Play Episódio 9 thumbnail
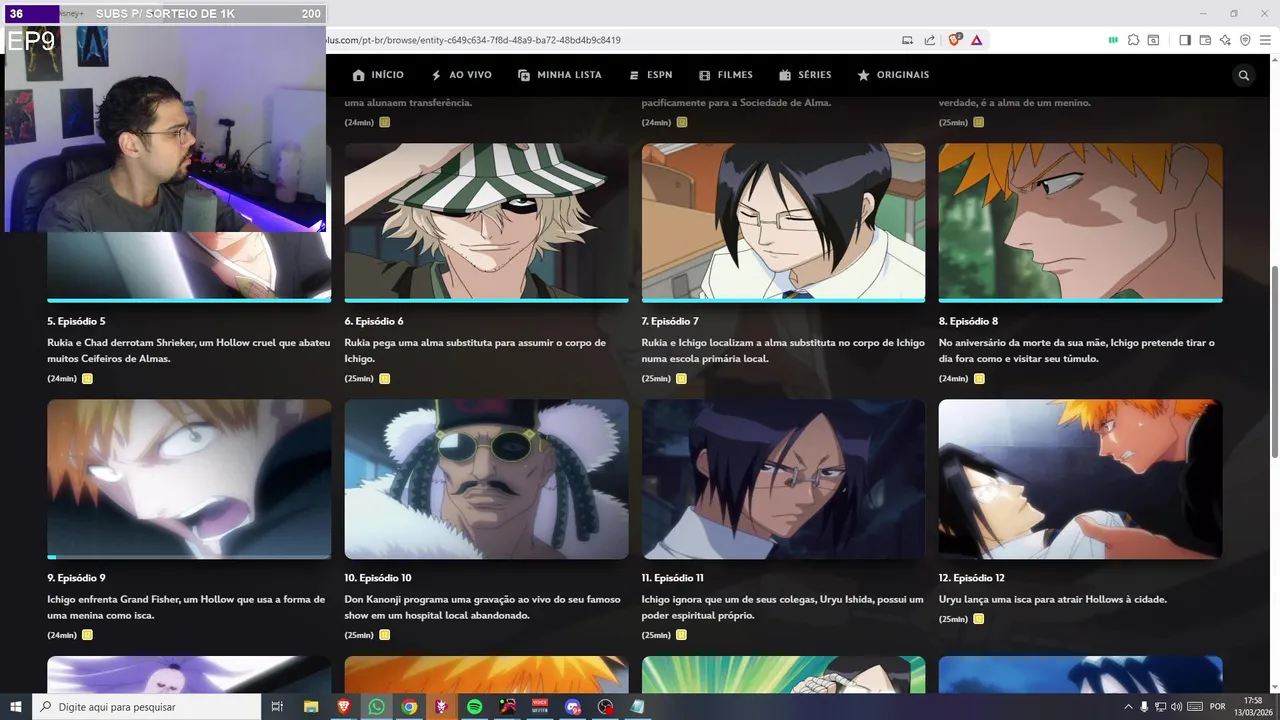The width and height of the screenshot is (1280, 720). pyautogui.click(x=189, y=478)
